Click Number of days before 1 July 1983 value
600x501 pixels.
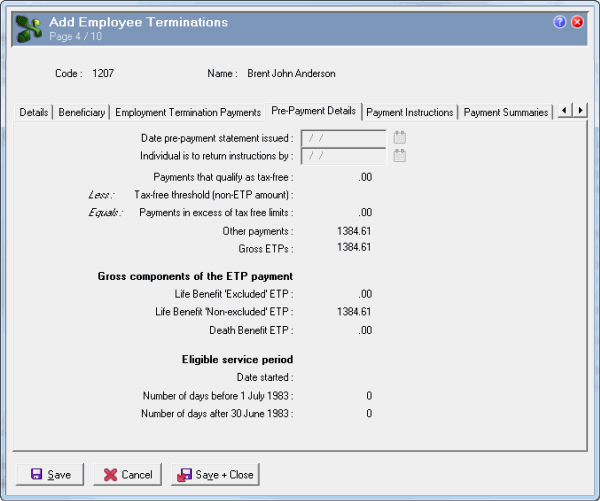coord(369,395)
